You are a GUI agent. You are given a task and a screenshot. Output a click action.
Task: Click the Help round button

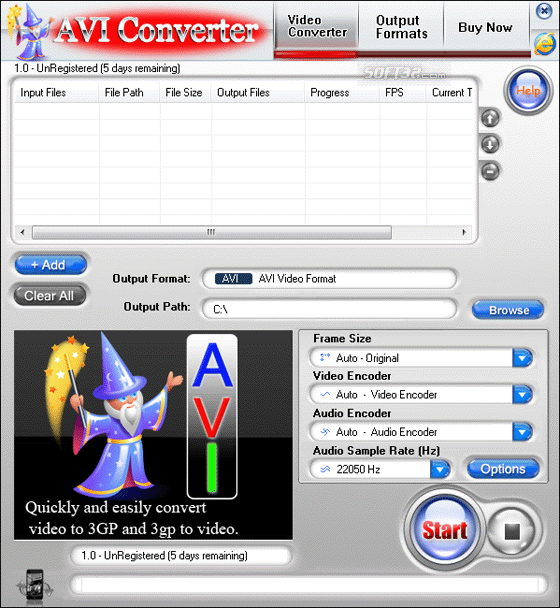(528, 90)
